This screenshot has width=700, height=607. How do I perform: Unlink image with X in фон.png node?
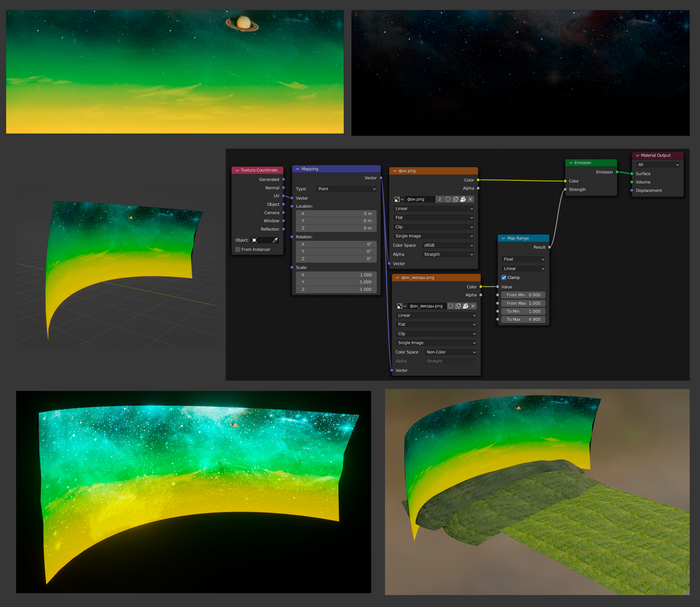click(471, 199)
